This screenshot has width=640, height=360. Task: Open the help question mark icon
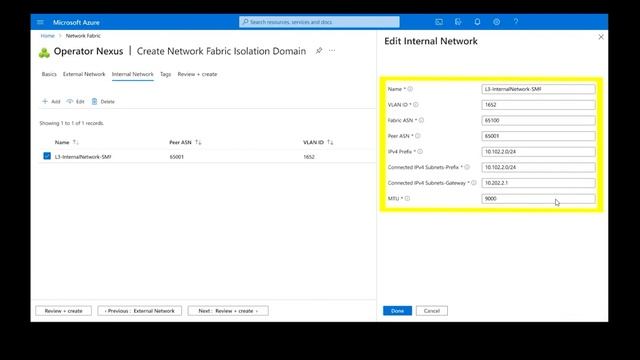click(x=516, y=22)
